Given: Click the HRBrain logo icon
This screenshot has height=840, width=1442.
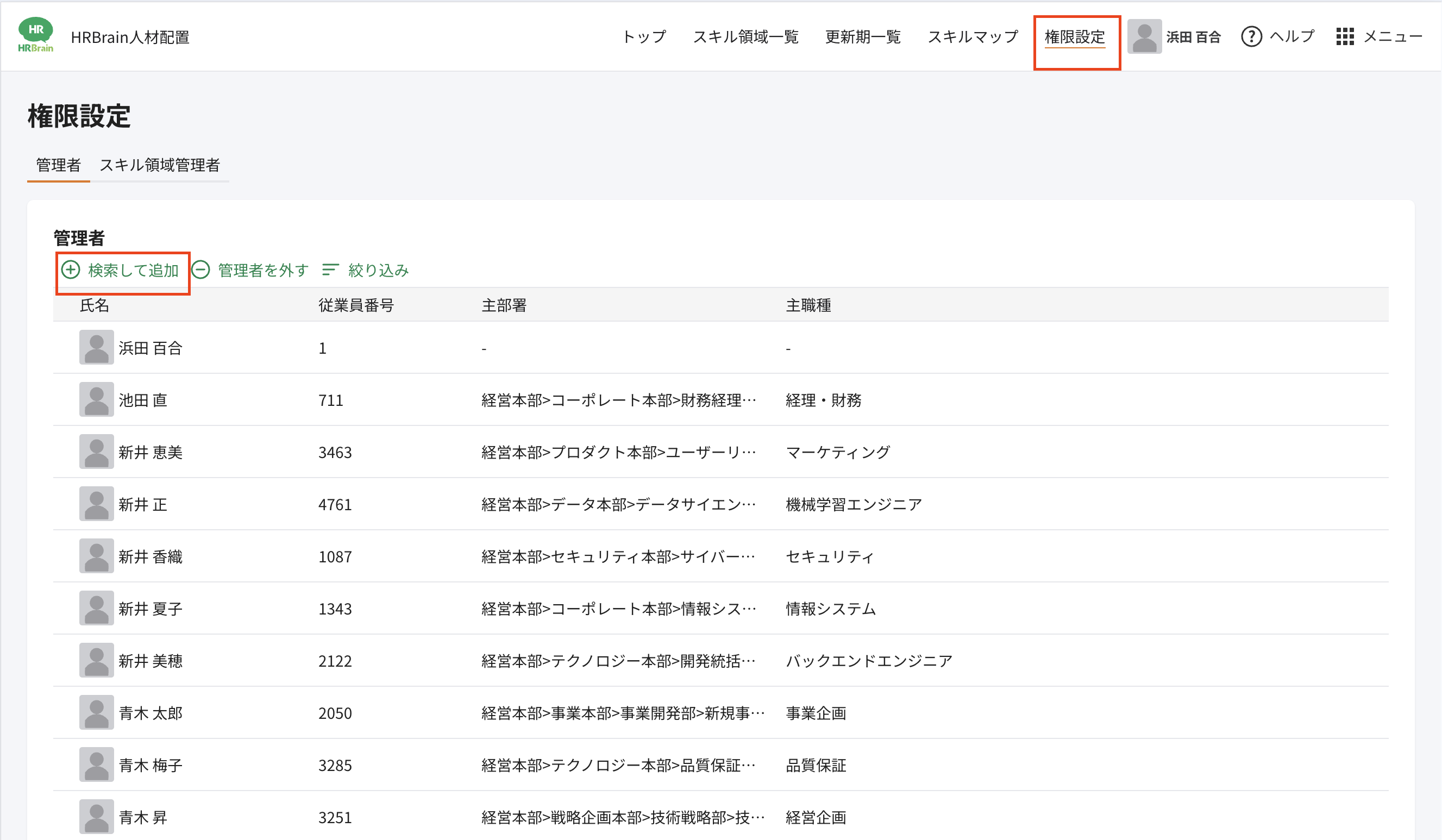Looking at the screenshot, I should click(x=35, y=35).
